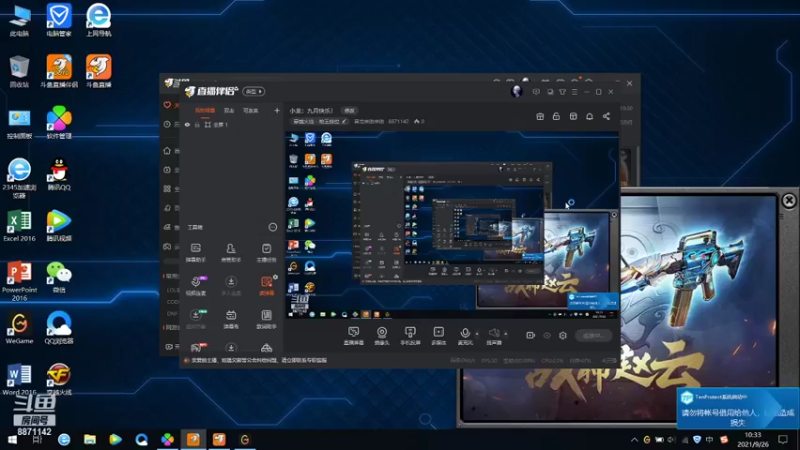Open the WeGame taskbar icon
Image resolution: width=800 pixels, height=450 pixels.
pyautogui.click(x=245, y=439)
